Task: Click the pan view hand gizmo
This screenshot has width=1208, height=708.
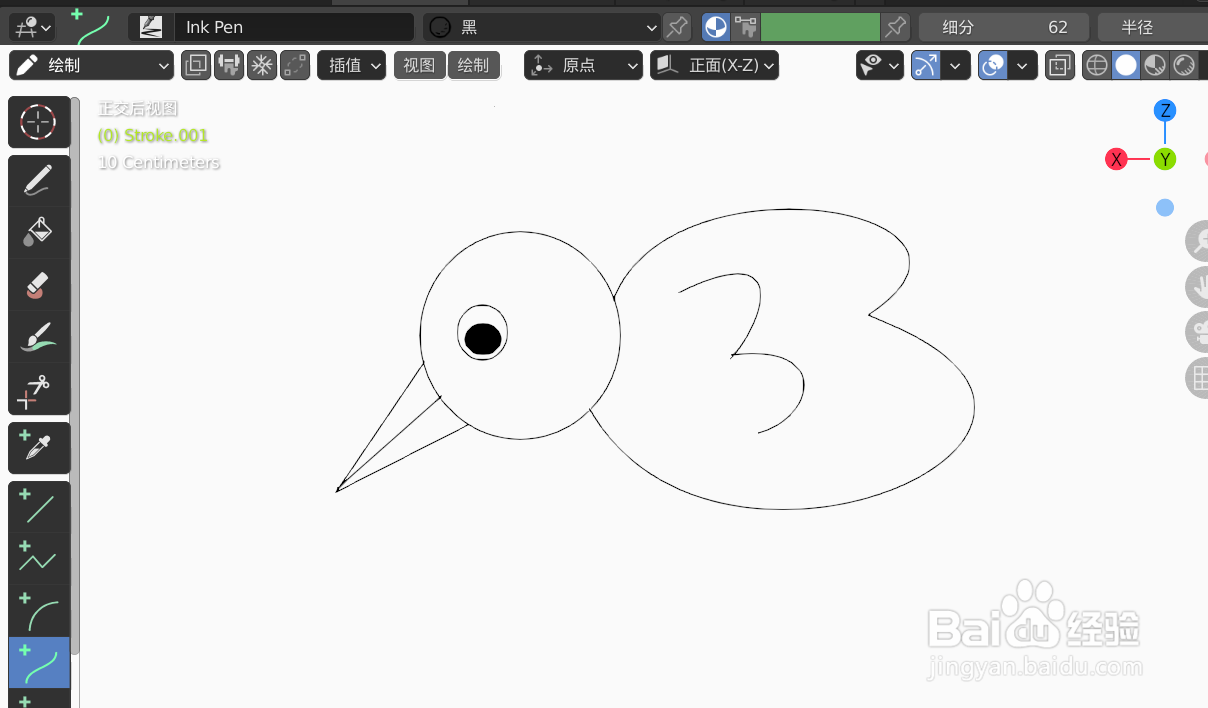Action: [x=1197, y=287]
